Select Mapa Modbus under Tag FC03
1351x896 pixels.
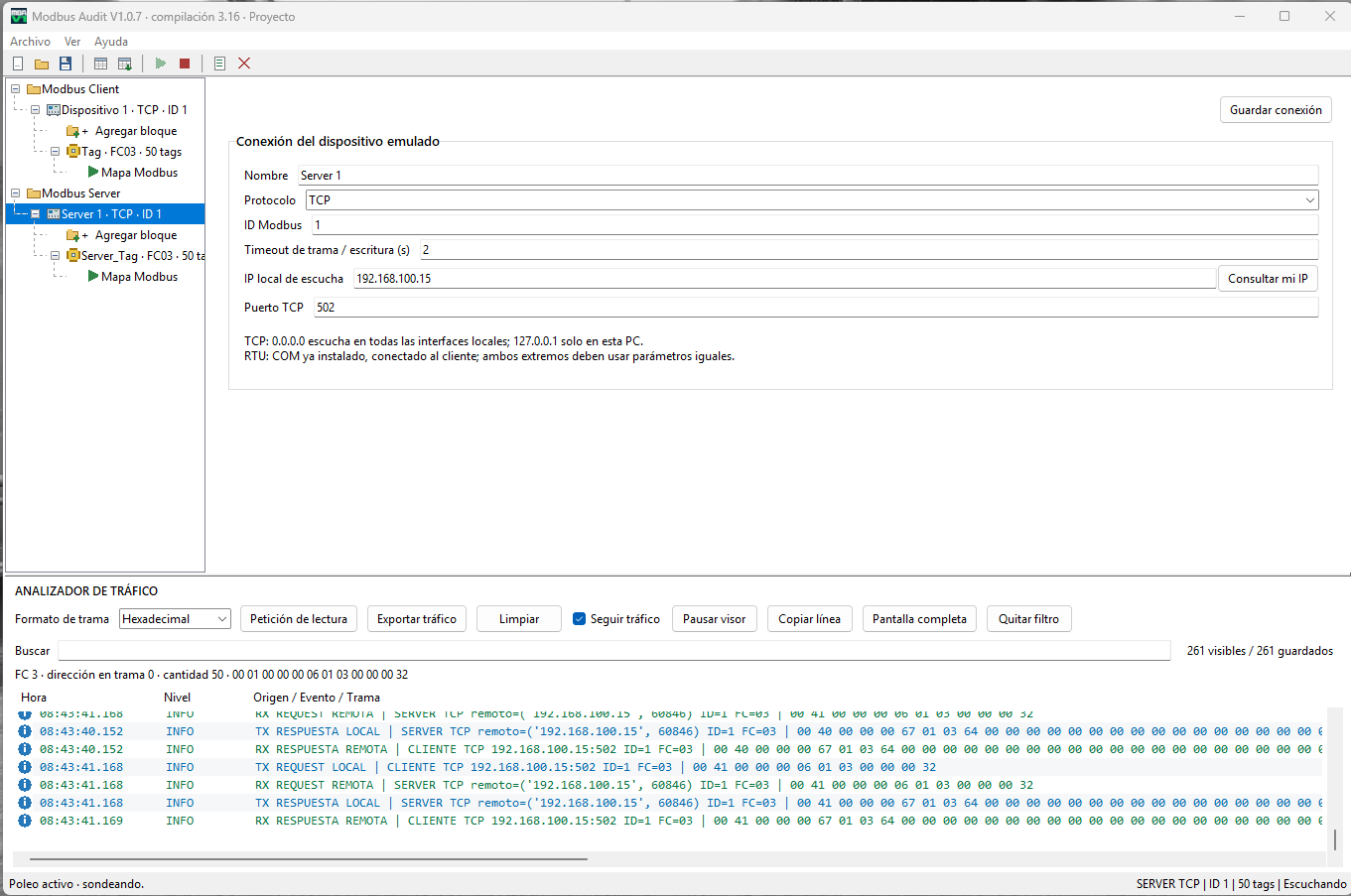pyautogui.click(x=139, y=173)
